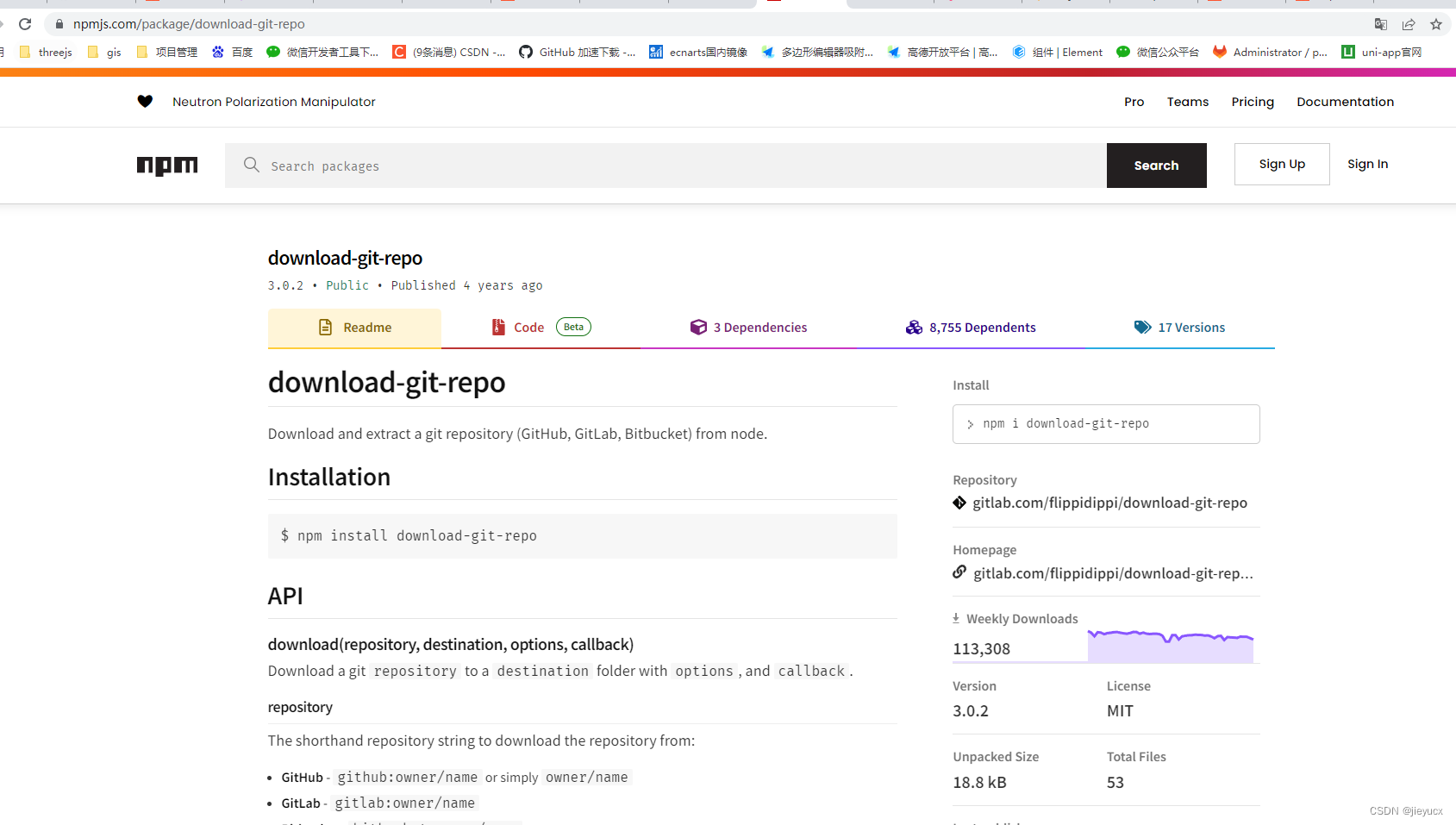Screen dimensions: 1456x825
Task: Open 高德开放平台 bookmark
Action: tap(942, 52)
